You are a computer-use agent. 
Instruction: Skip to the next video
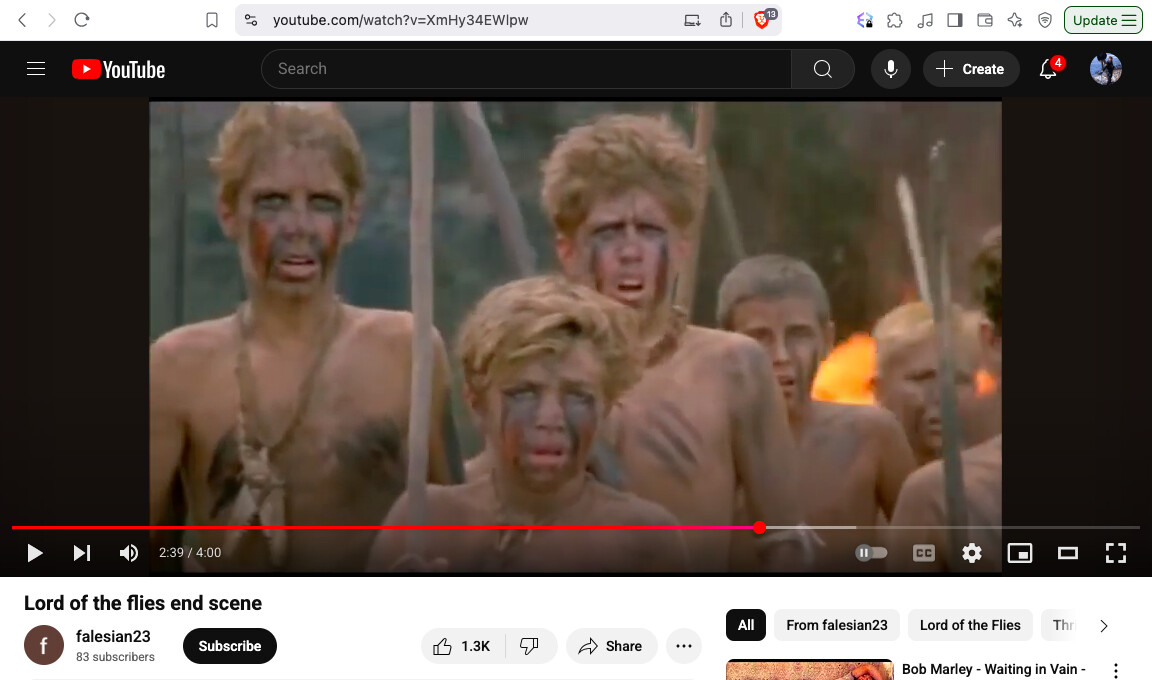(82, 552)
